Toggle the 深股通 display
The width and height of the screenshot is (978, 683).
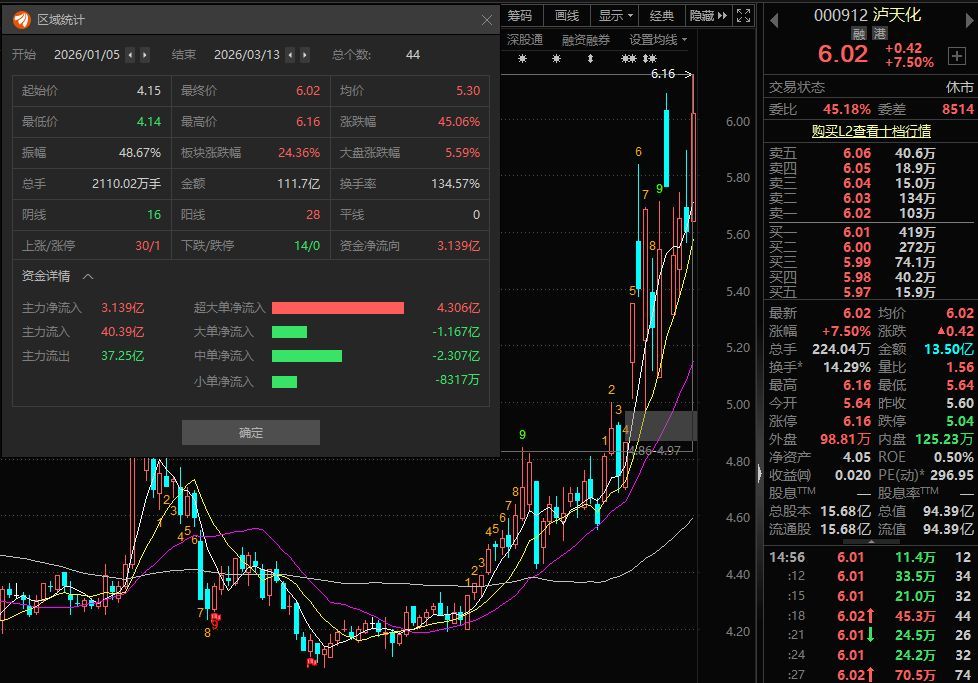coord(524,38)
